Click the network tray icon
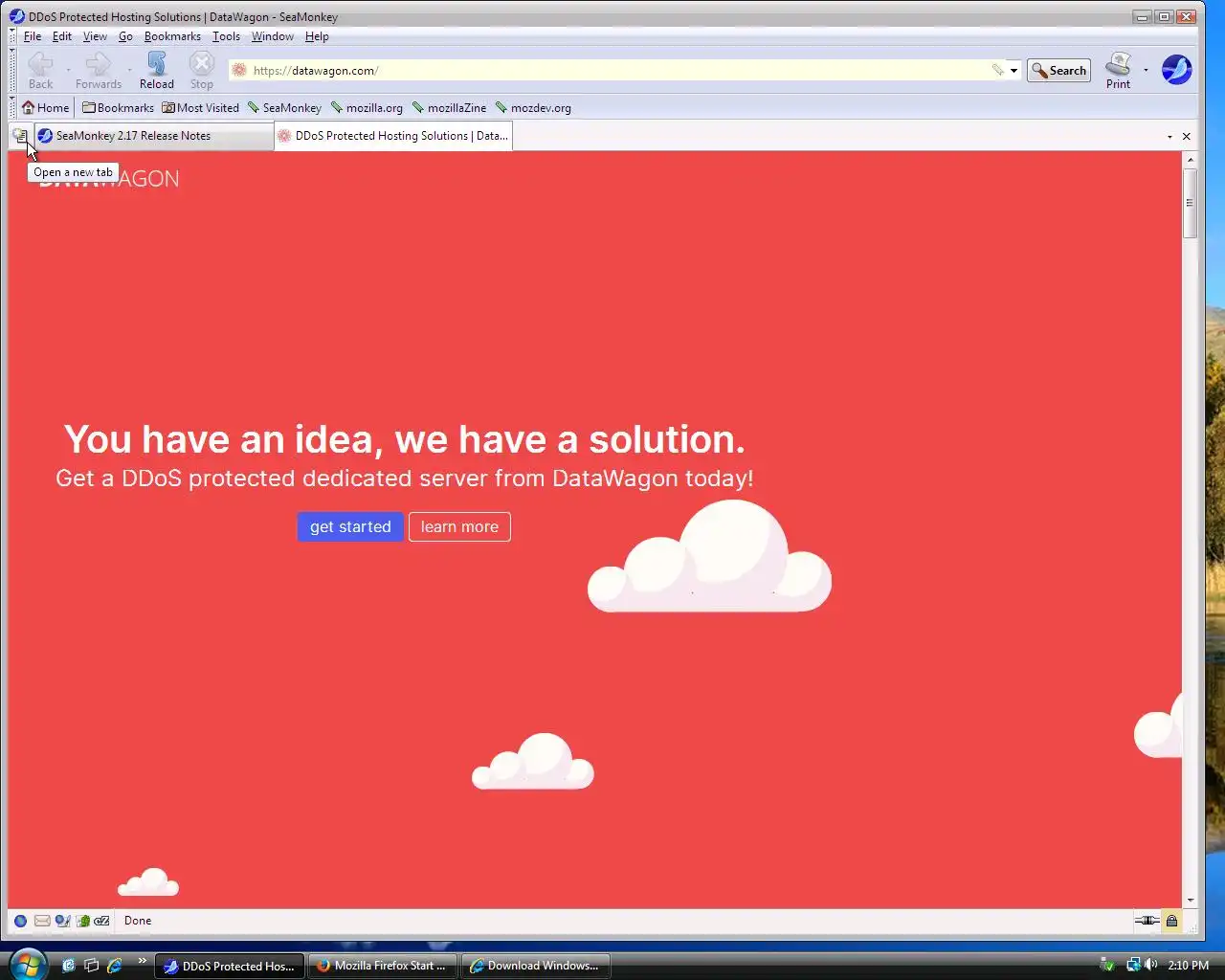 (x=1133, y=965)
